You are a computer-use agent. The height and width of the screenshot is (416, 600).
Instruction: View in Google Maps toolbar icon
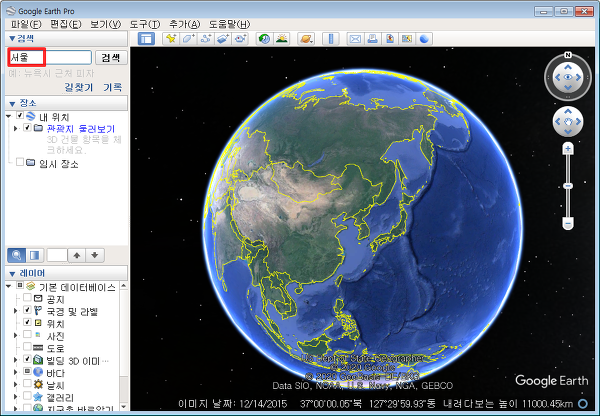click(407, 39)
